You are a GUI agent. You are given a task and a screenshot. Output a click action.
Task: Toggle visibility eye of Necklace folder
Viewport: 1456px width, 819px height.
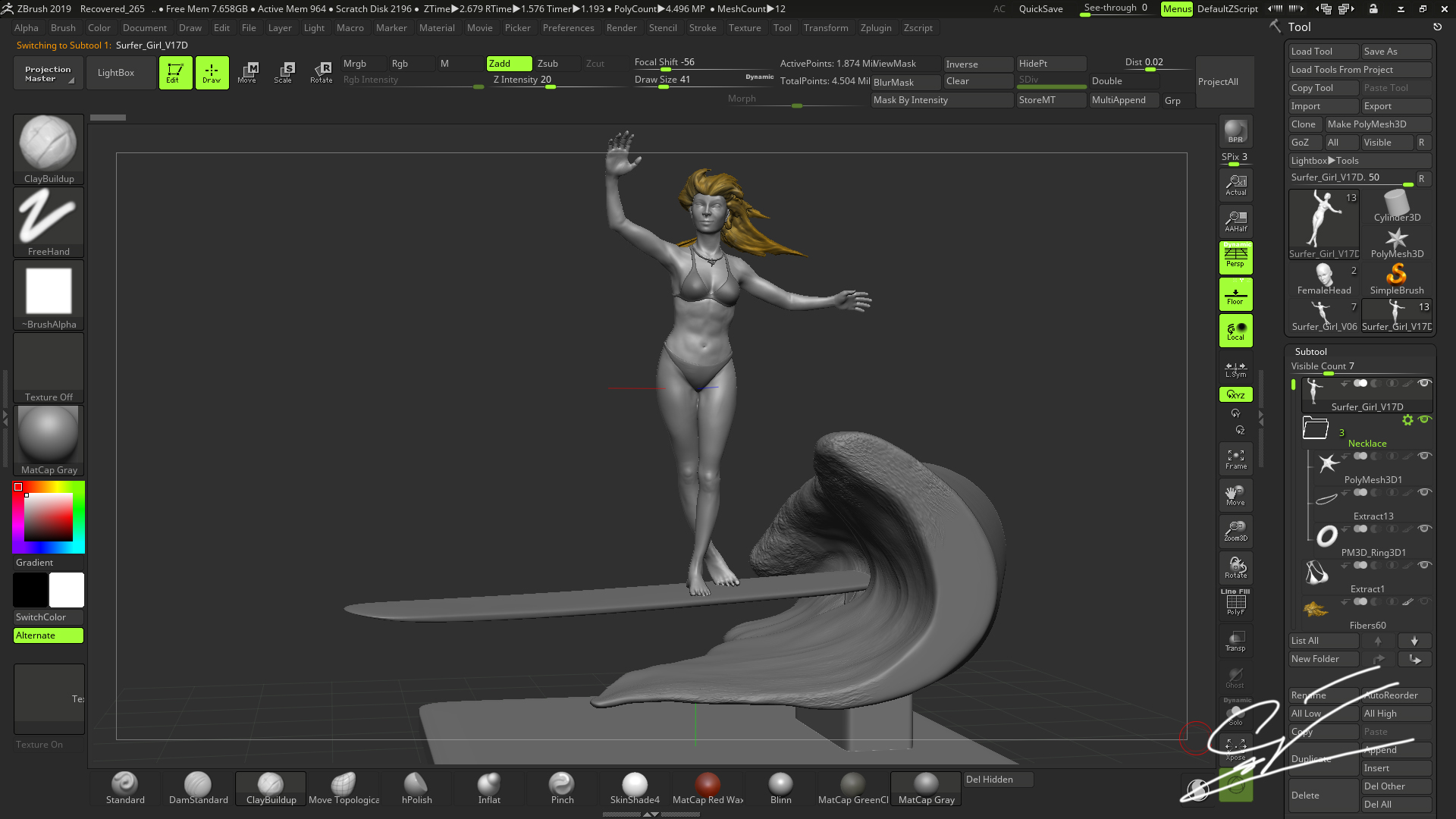(1425, 419)
